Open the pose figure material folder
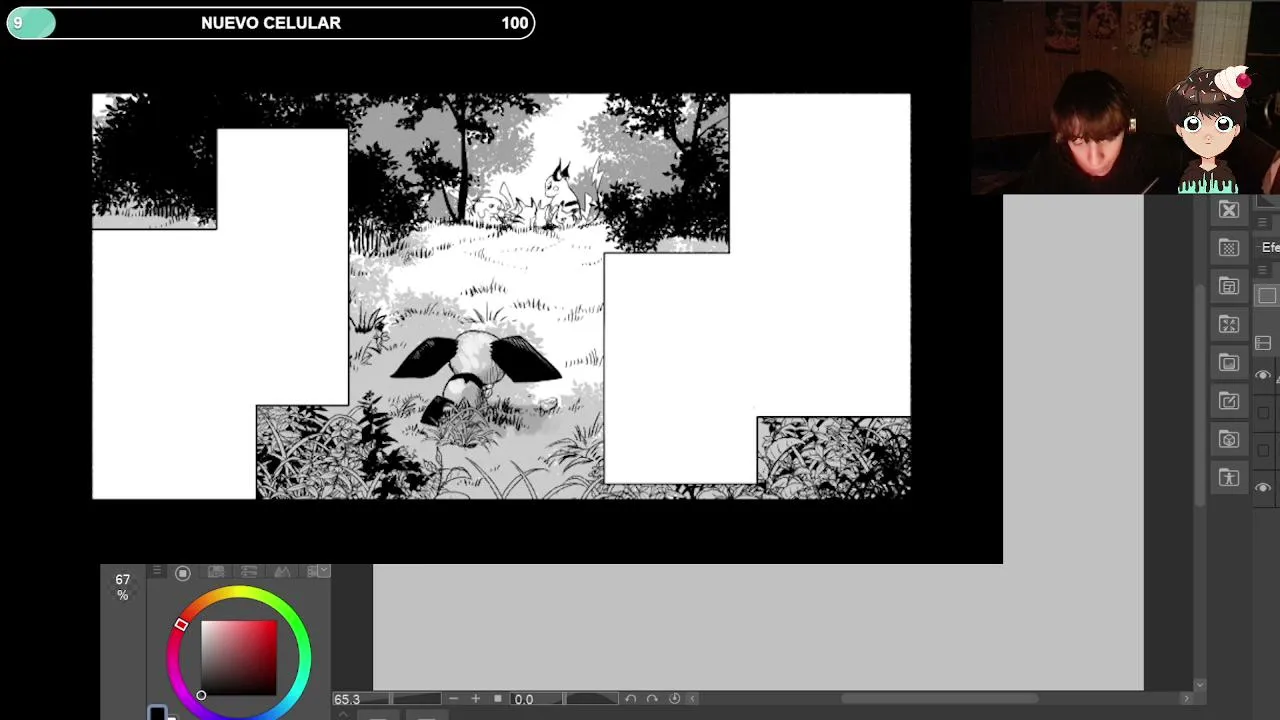The image size is (1280, 720). 1229,477
